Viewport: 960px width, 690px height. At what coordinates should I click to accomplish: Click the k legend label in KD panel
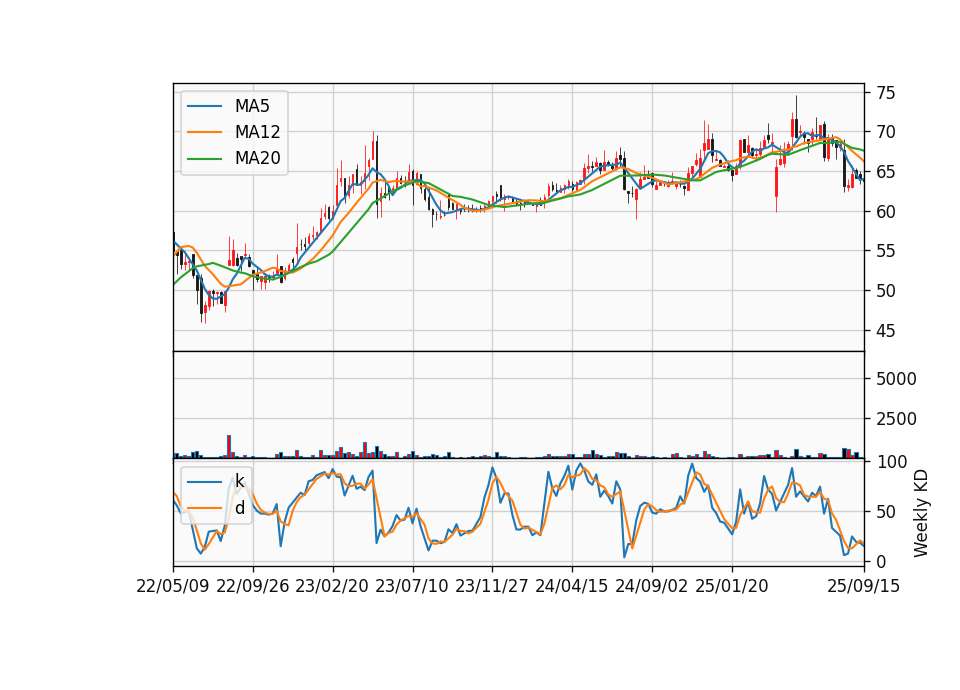click(239, 481)
